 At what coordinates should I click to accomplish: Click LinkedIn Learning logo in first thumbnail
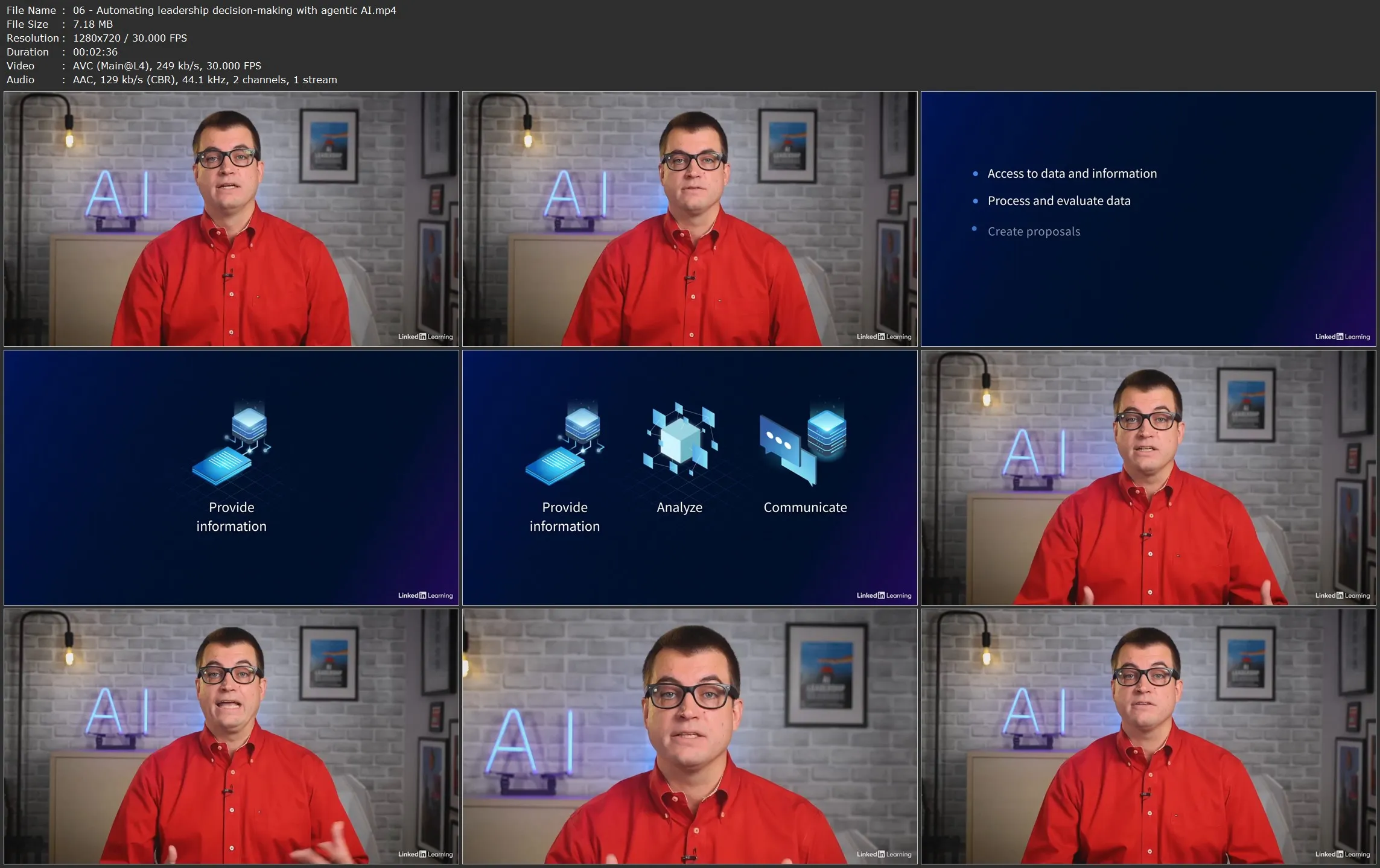(x=425, y=337)
